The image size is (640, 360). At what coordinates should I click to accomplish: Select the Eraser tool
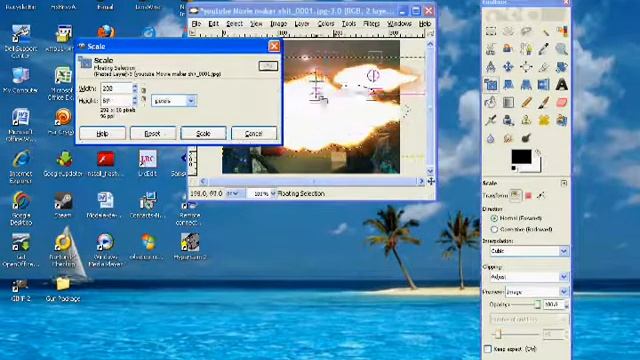pyautogui.click(x=562, y=102)
